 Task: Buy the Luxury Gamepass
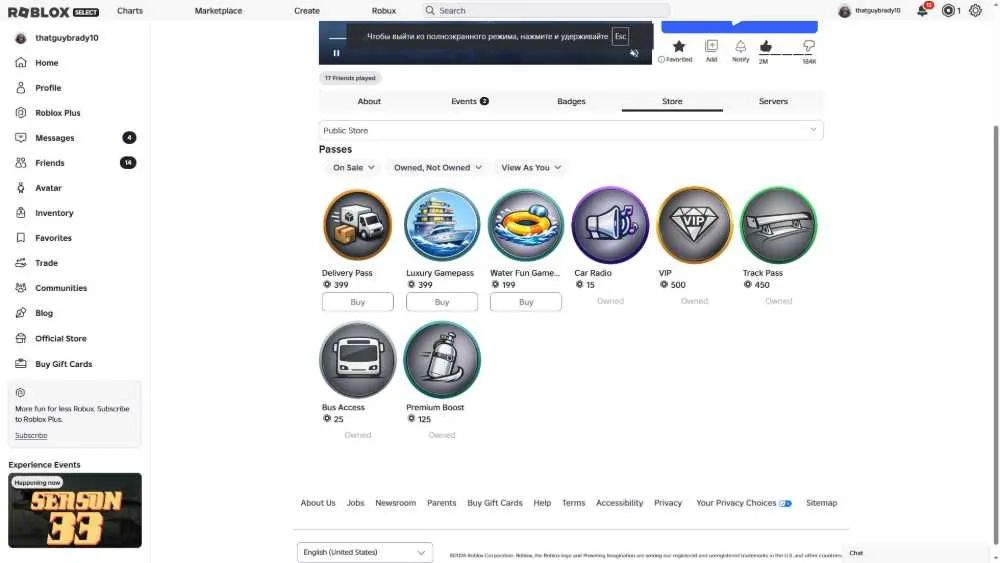click(442, 302)
